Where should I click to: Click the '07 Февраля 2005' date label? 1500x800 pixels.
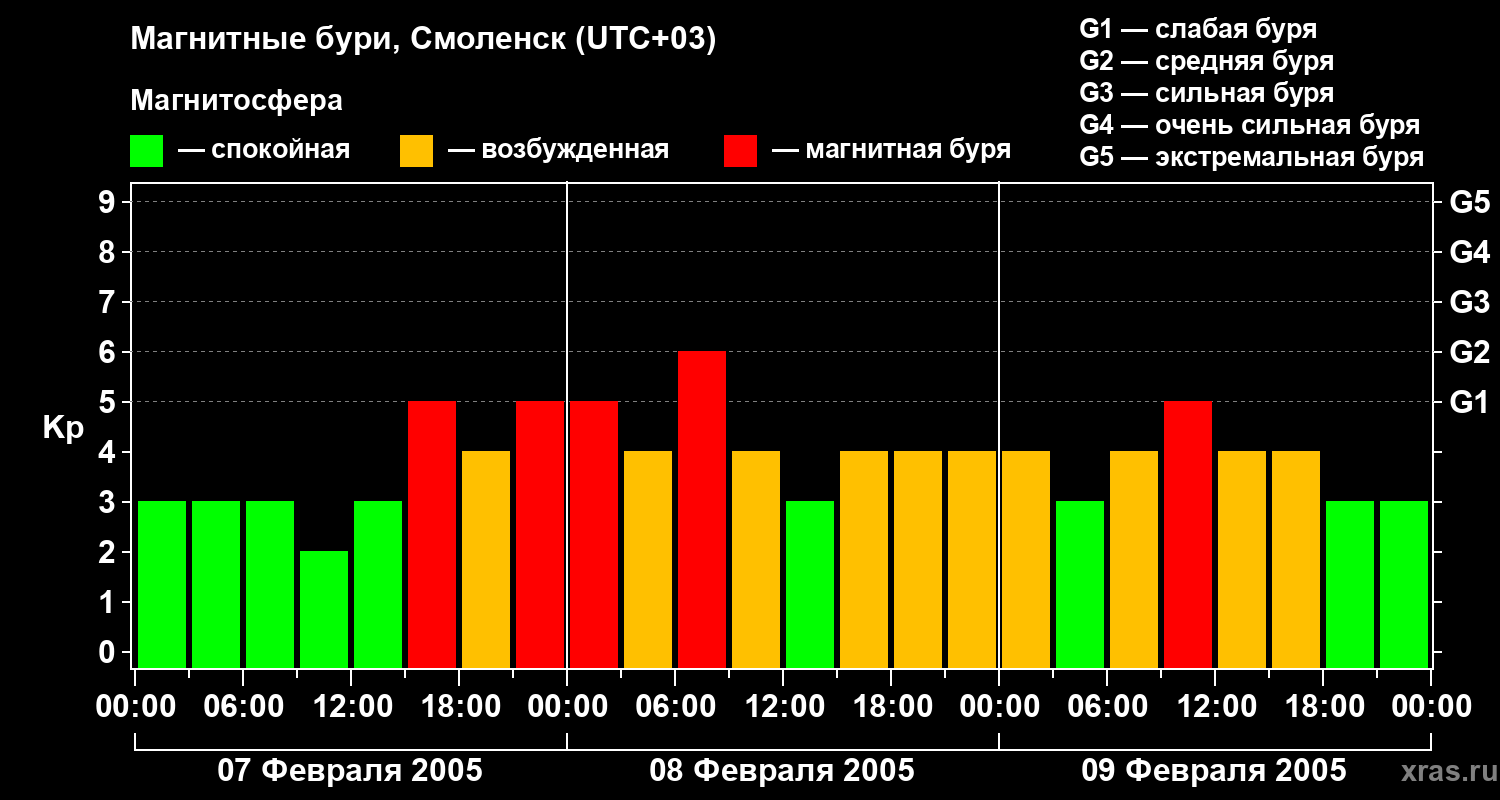click(x=350, y=771)
